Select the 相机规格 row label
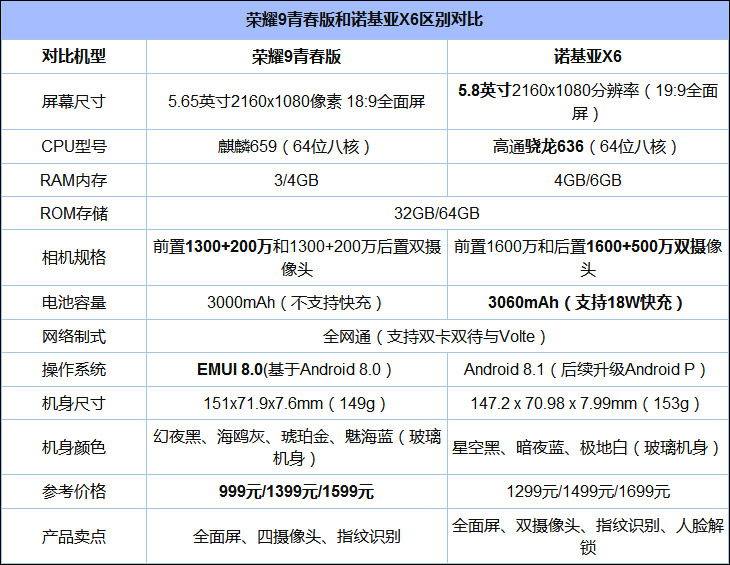 (x=74, y=257)
